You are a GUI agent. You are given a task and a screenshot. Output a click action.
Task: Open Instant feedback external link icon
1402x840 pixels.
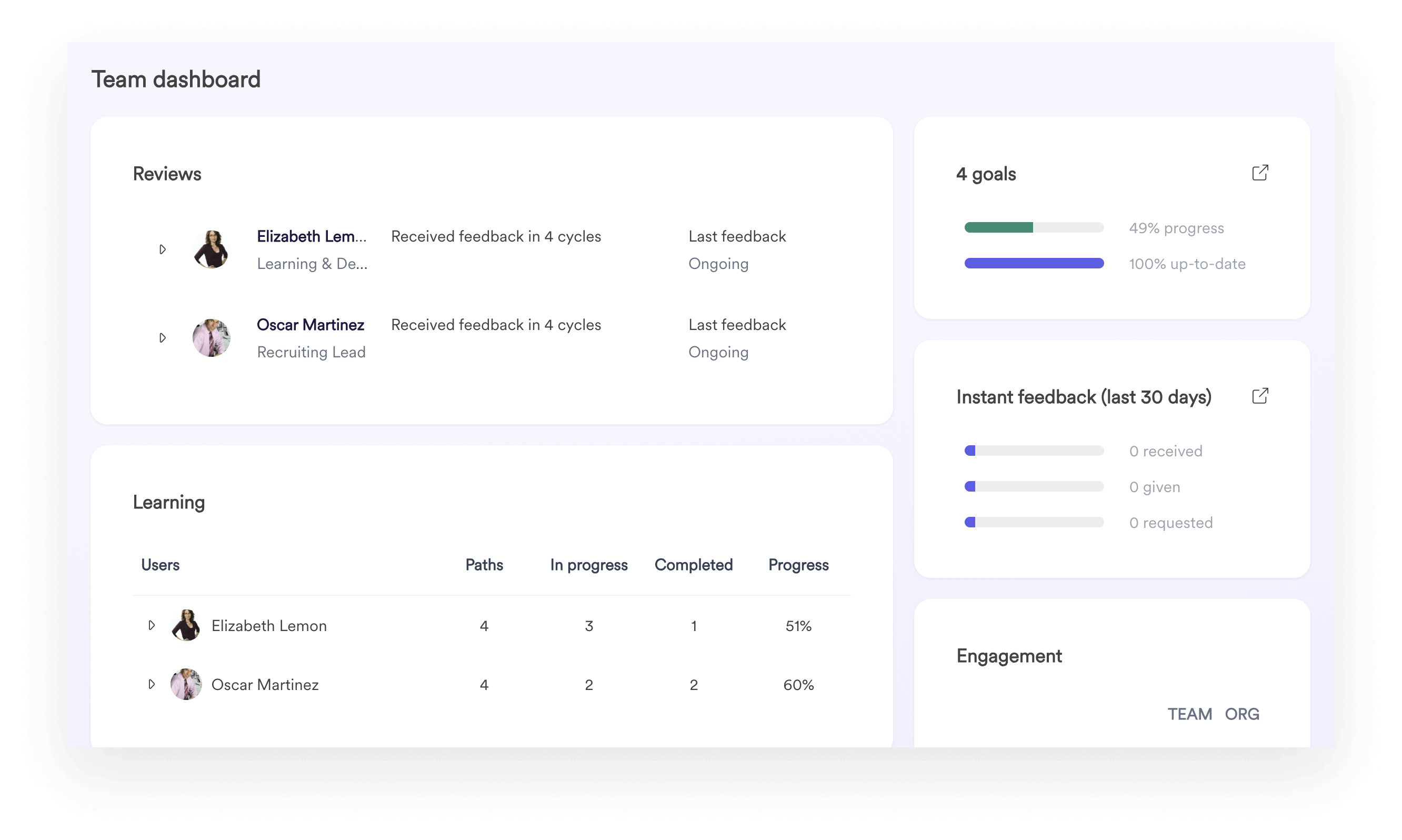1259,396
